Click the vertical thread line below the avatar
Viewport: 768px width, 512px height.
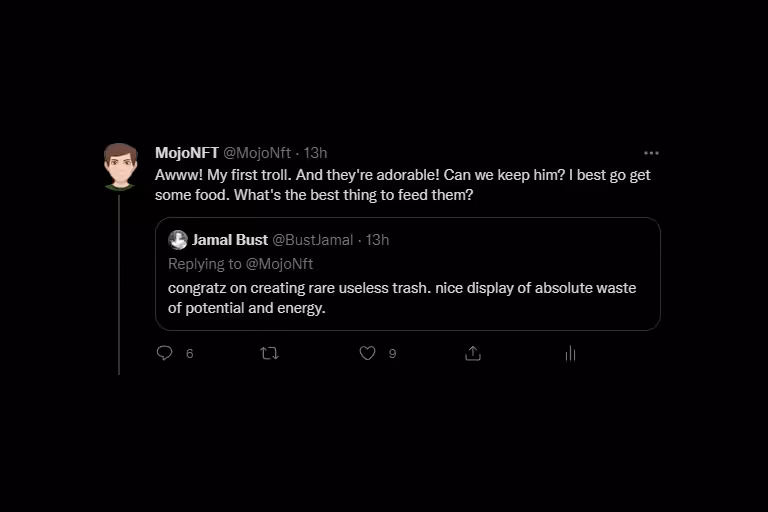click(119, 285)
